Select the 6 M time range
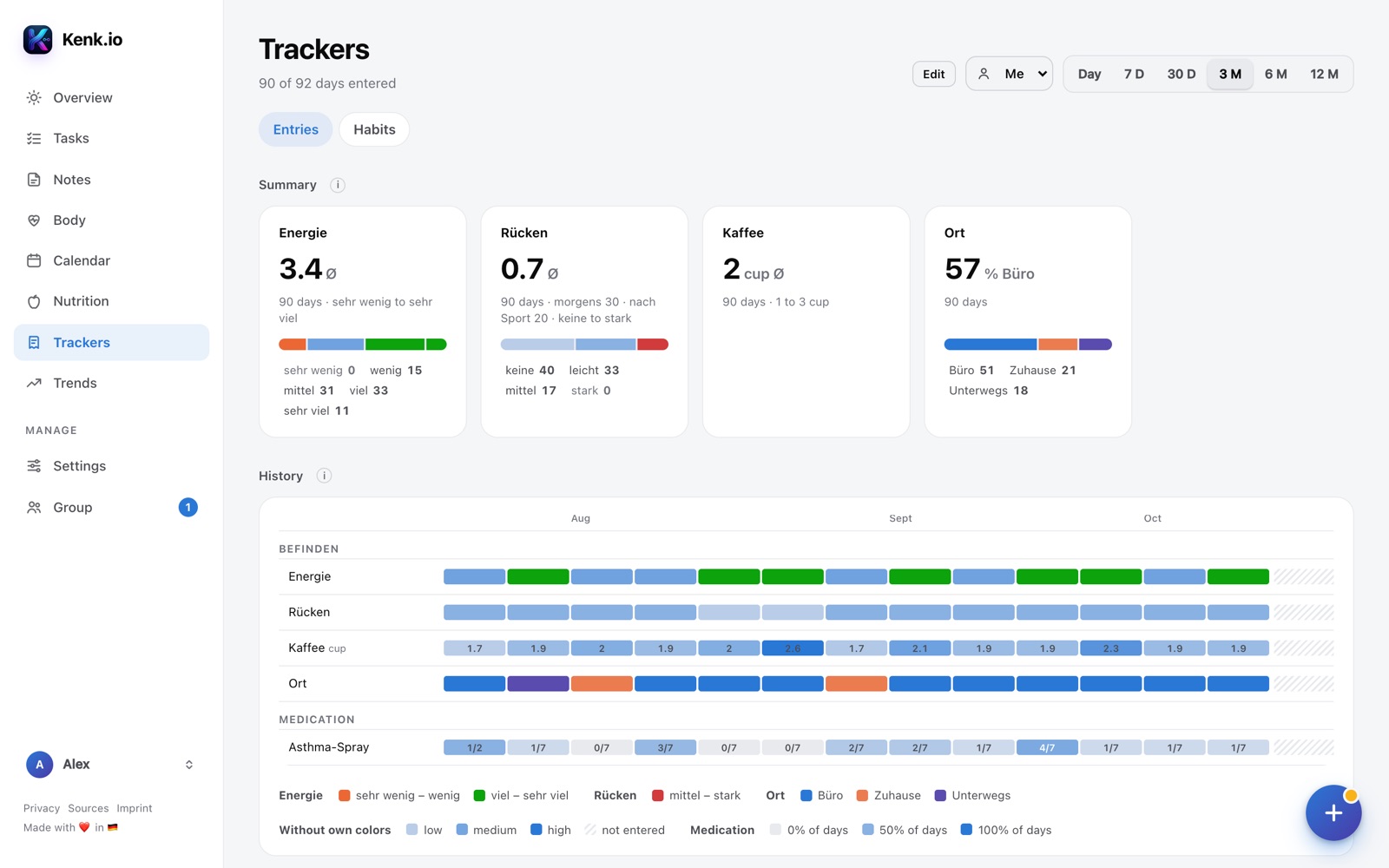 (1275, 74)
